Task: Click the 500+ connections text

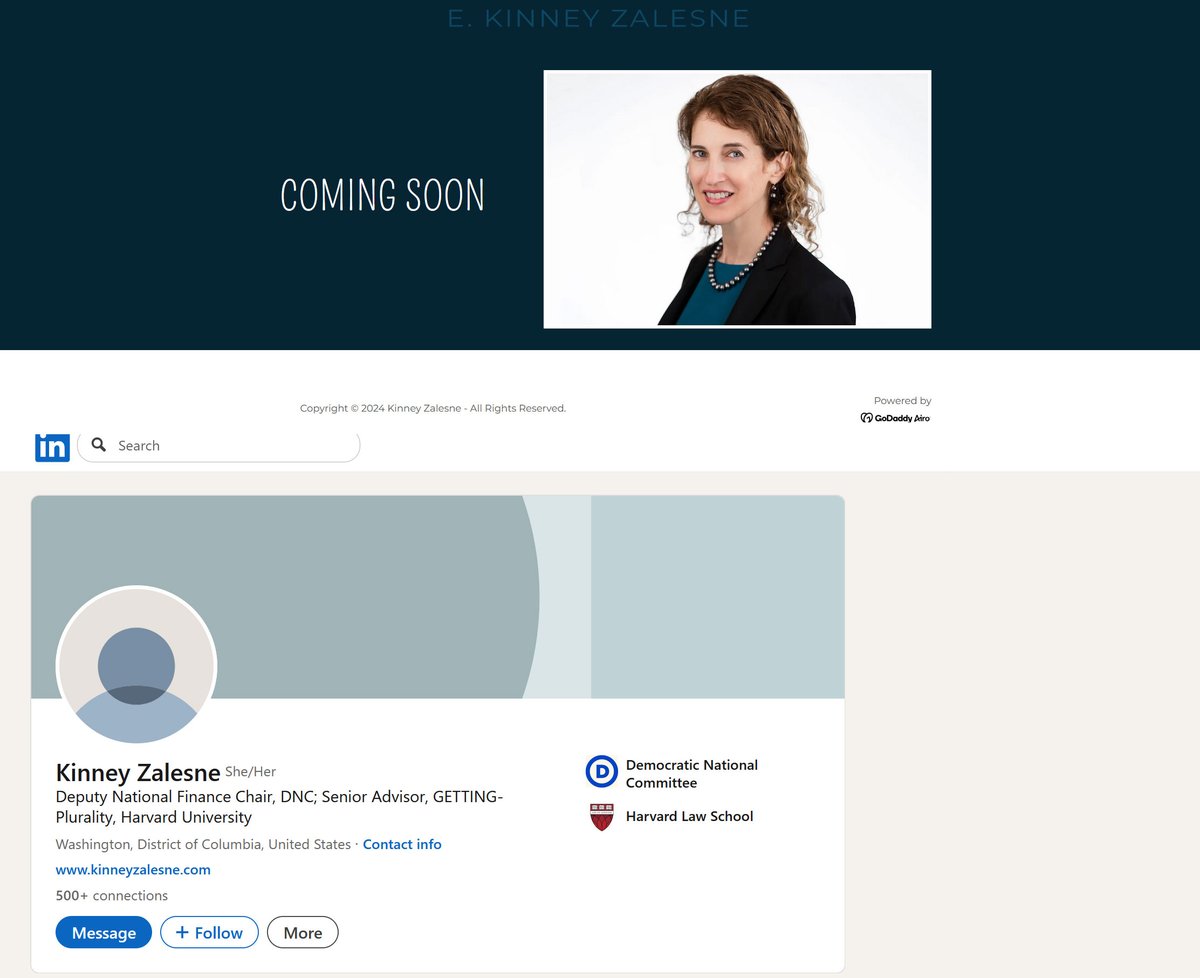Action: pyautogui.click(x=112, y=895)
